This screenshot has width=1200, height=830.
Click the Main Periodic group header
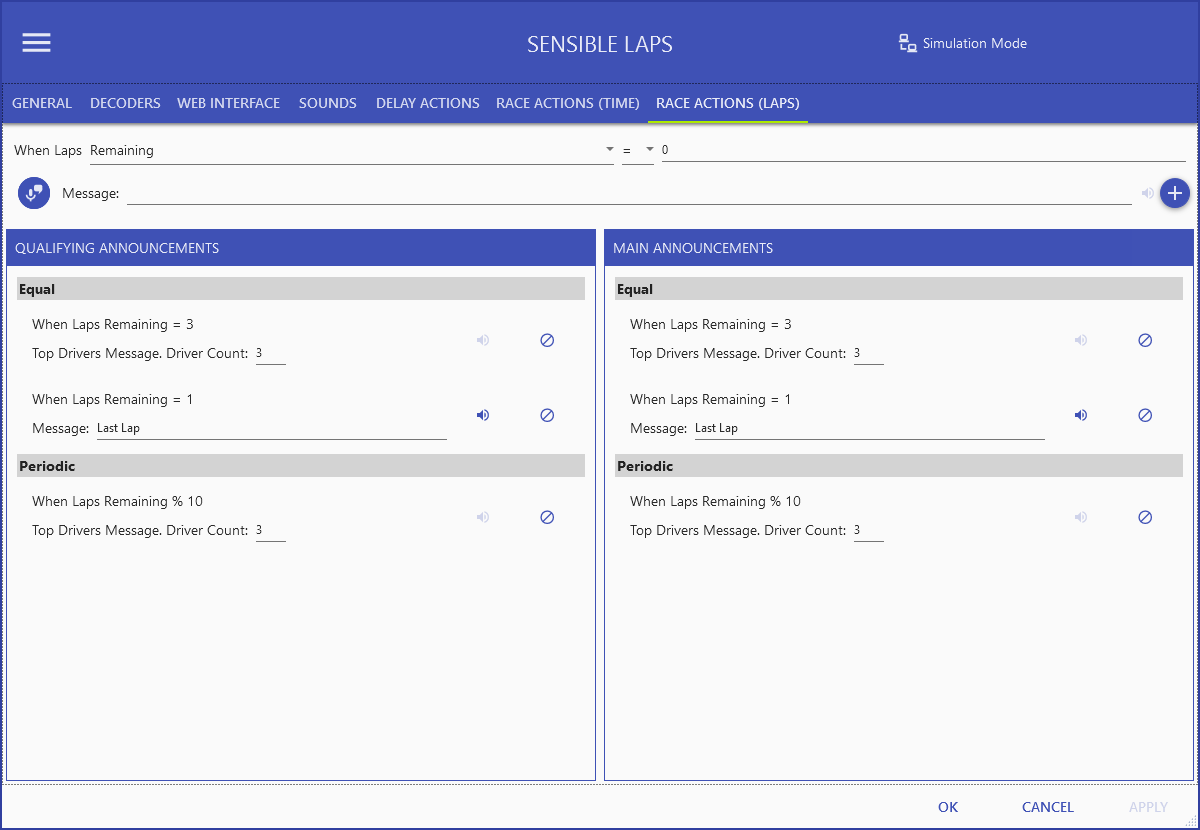coord(899,466)
